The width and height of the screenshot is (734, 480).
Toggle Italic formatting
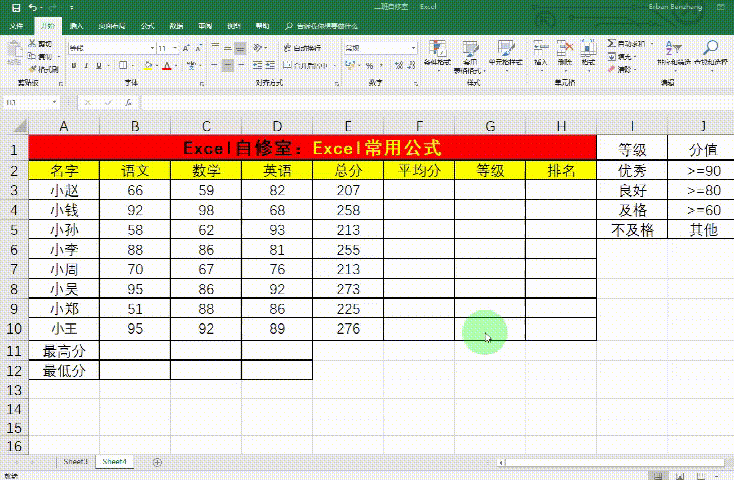(x=86, y=66)
